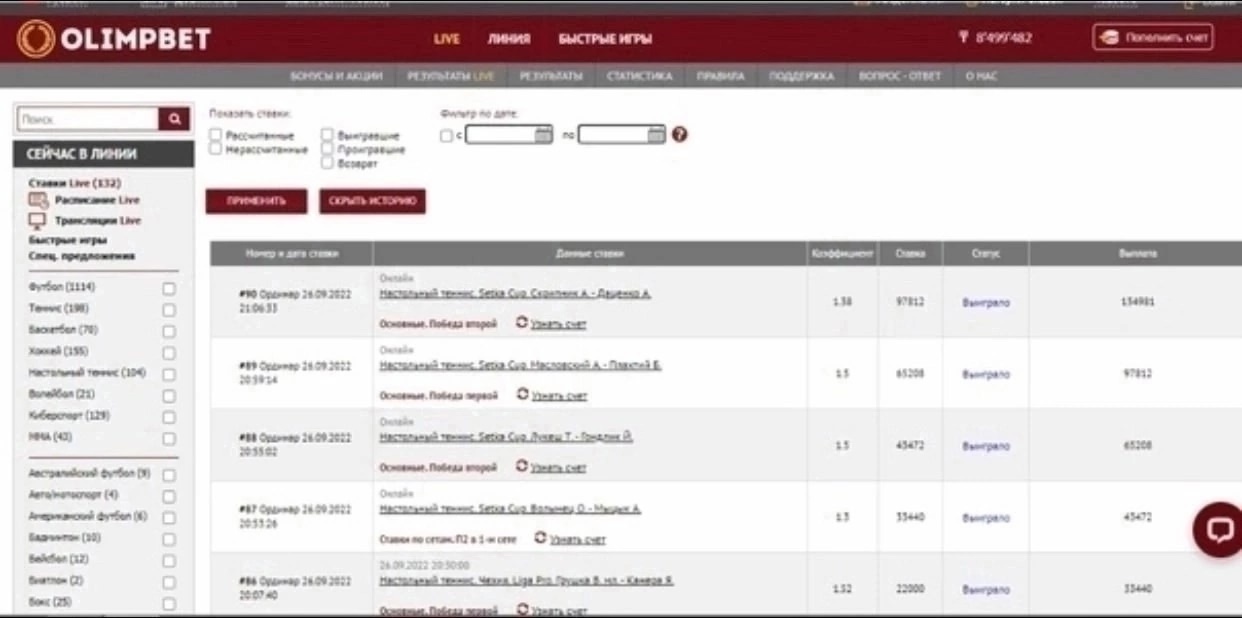The image size is (1242, 618).
Task: Check the Волейбол (21) sport box
Action: pos(169,396)
